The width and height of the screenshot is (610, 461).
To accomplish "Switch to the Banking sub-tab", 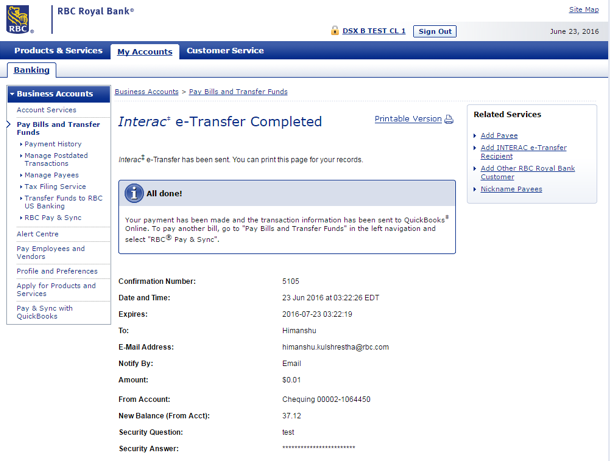I will (x=32, y=70).
